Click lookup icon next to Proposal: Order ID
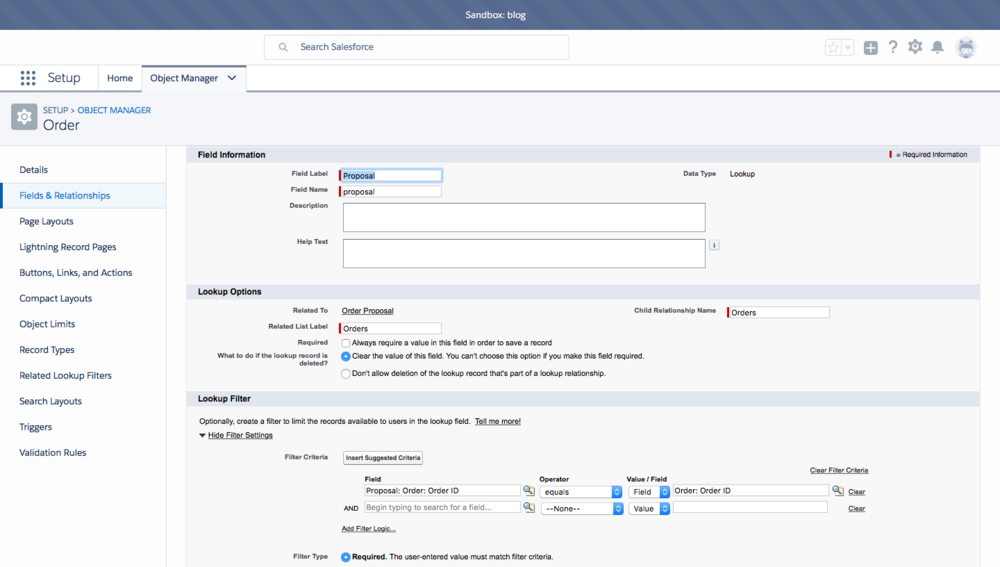 coord(528,491)
